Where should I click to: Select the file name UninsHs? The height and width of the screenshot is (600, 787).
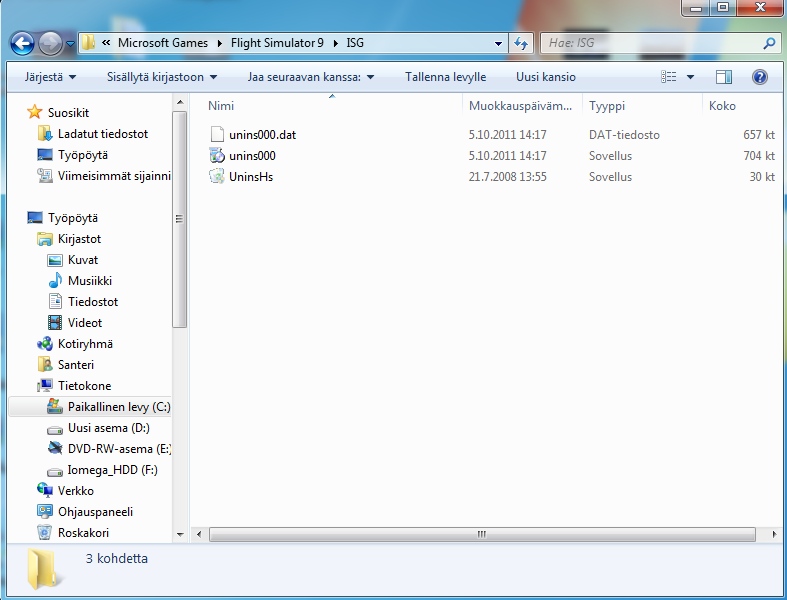(251, 177)
